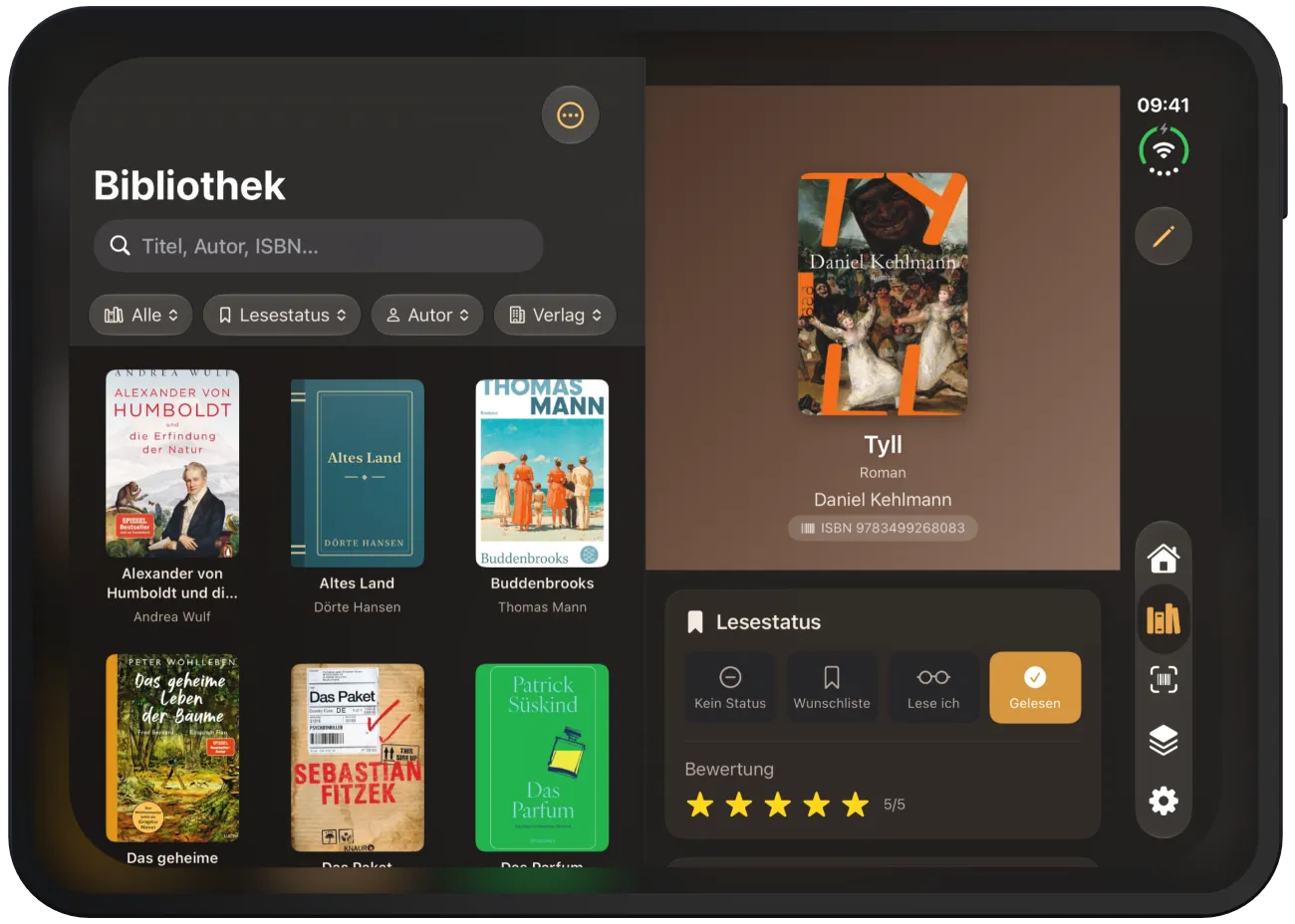Image resolution: width=1295 pixels, height=924 pixels.
Task: Select the Gelesen status button
Action: pos(1035,688)
